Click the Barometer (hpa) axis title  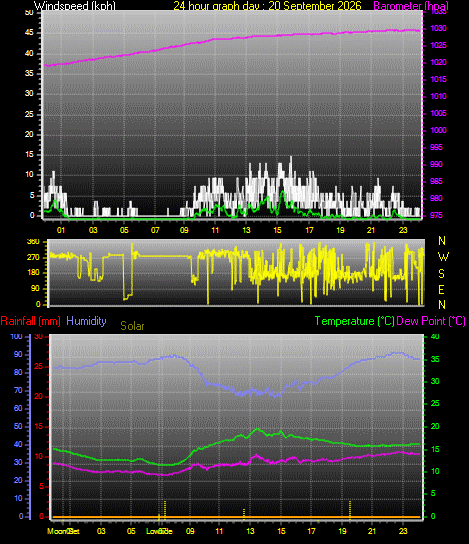click(x=411, y=6)
